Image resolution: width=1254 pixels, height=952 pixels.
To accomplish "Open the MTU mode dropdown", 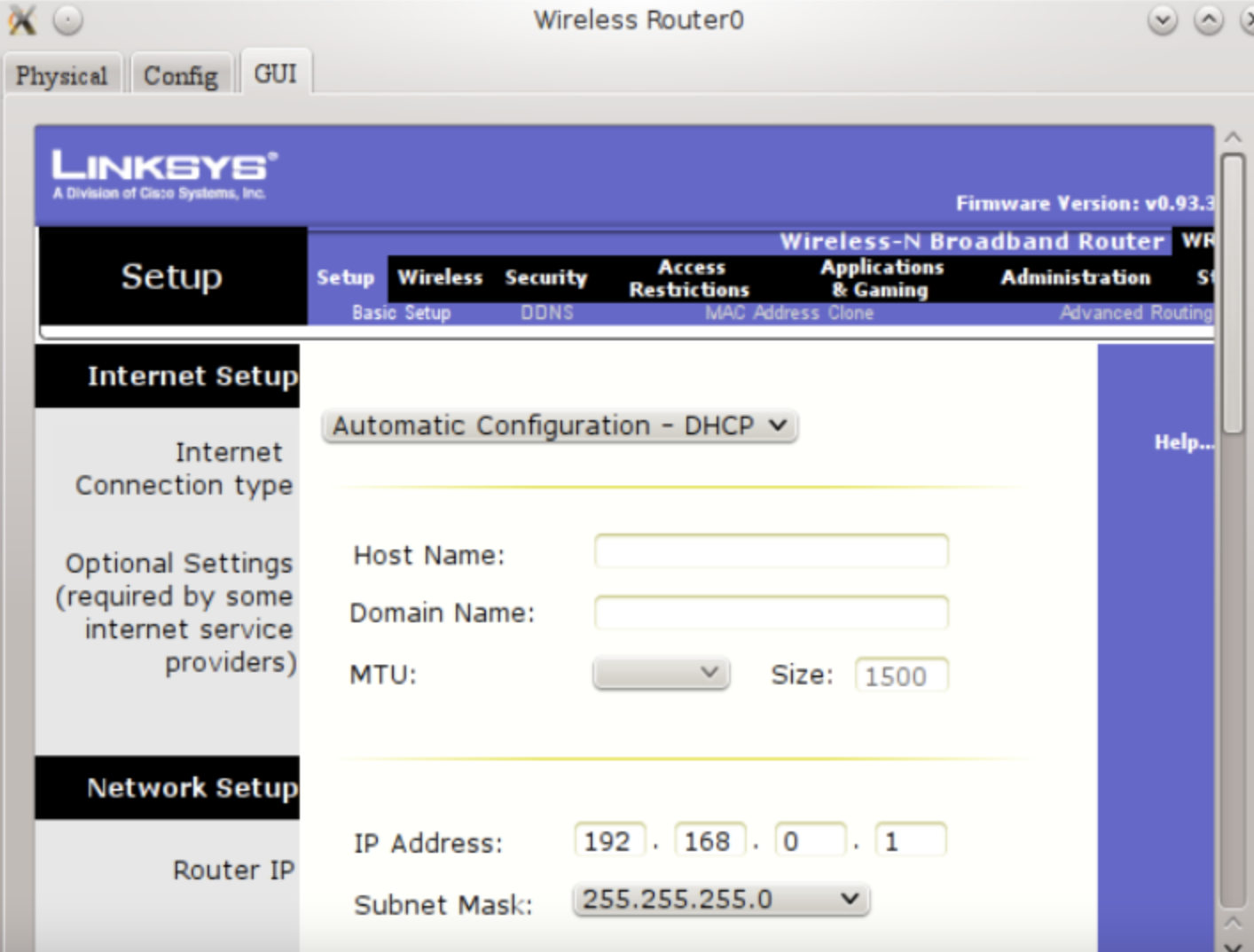I will [662, 674].
